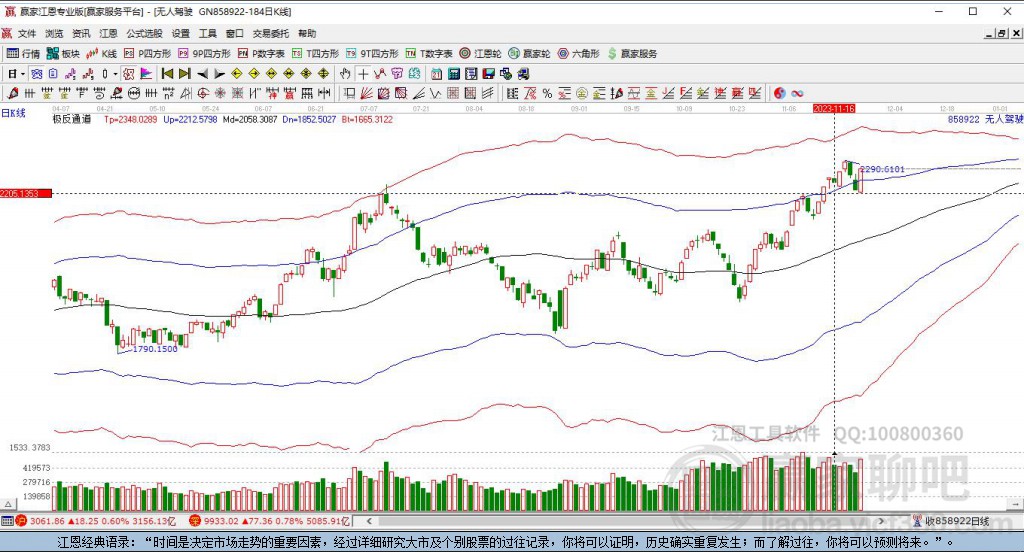
Task: Toggle the crosshair cursor tool
Action: click(x=363, y=74)
